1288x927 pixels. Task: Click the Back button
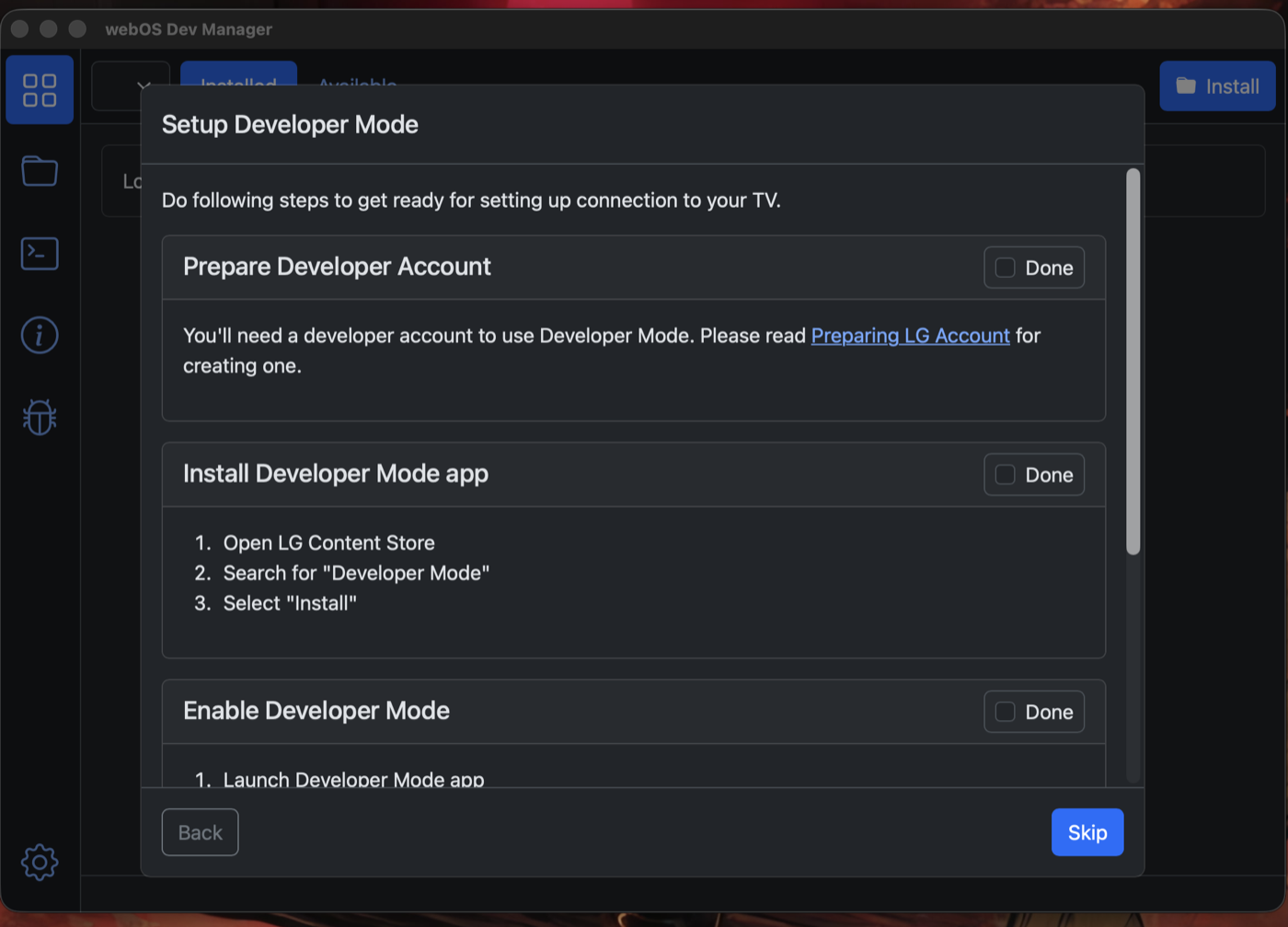(201, 832)
